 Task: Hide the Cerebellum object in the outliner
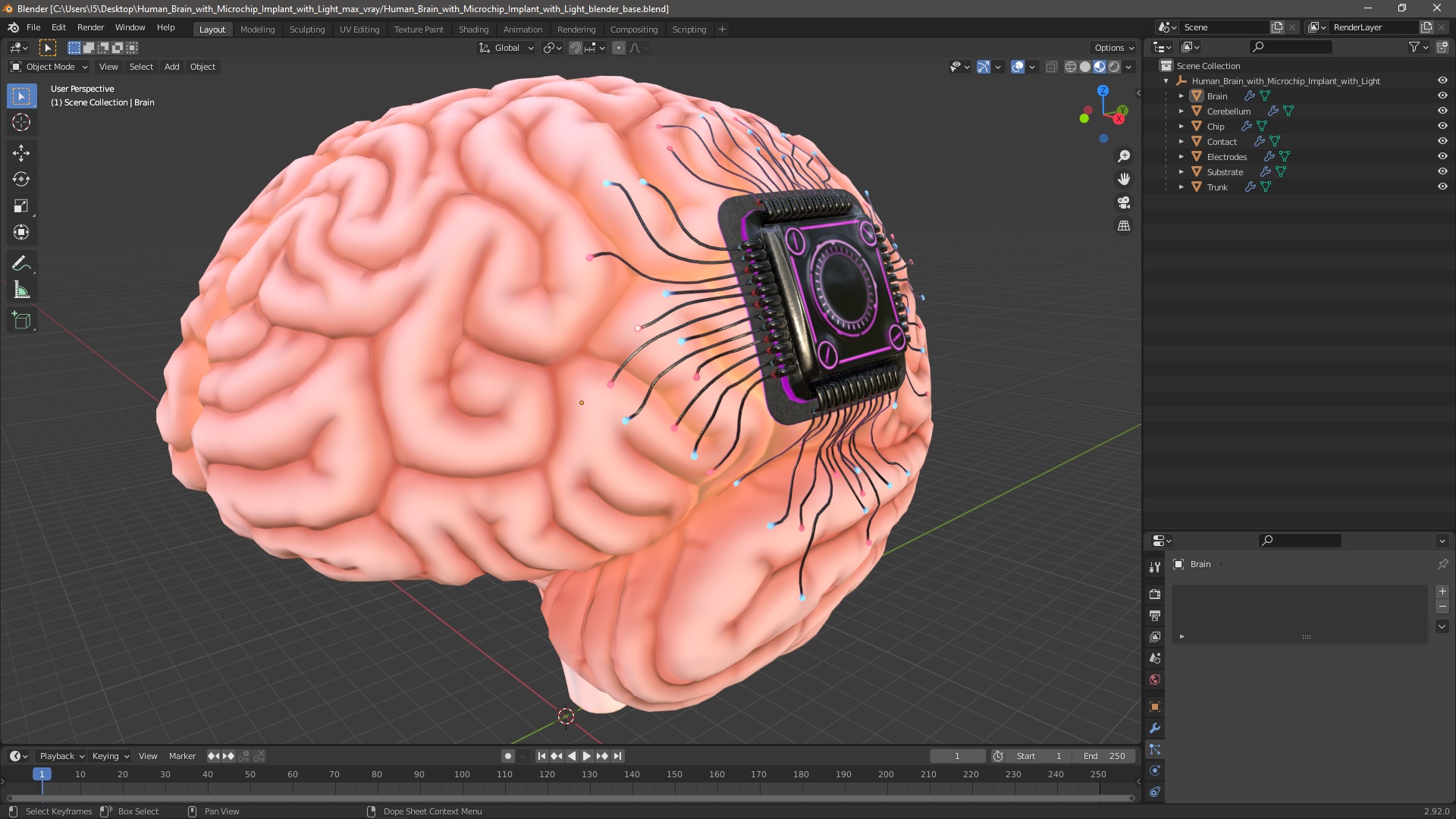[1442, 111]
